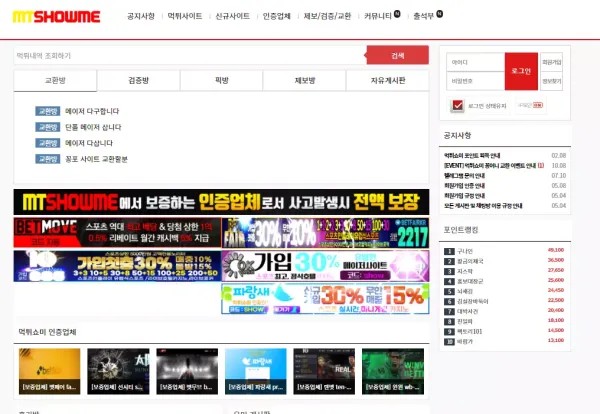The width and height of the screenshot is (600, 414).
Task: Click the 교환방 tag before 메이저 다구합니다
Action: click(47, 111)
